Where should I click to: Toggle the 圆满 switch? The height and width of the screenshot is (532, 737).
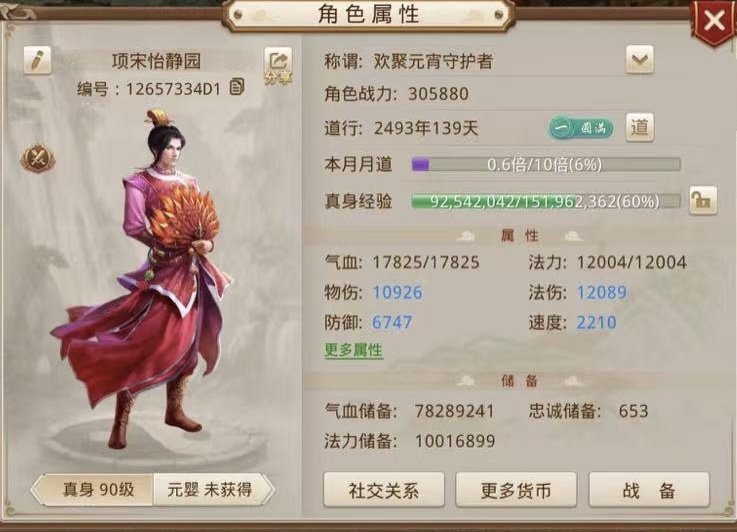tap(580, 128)
